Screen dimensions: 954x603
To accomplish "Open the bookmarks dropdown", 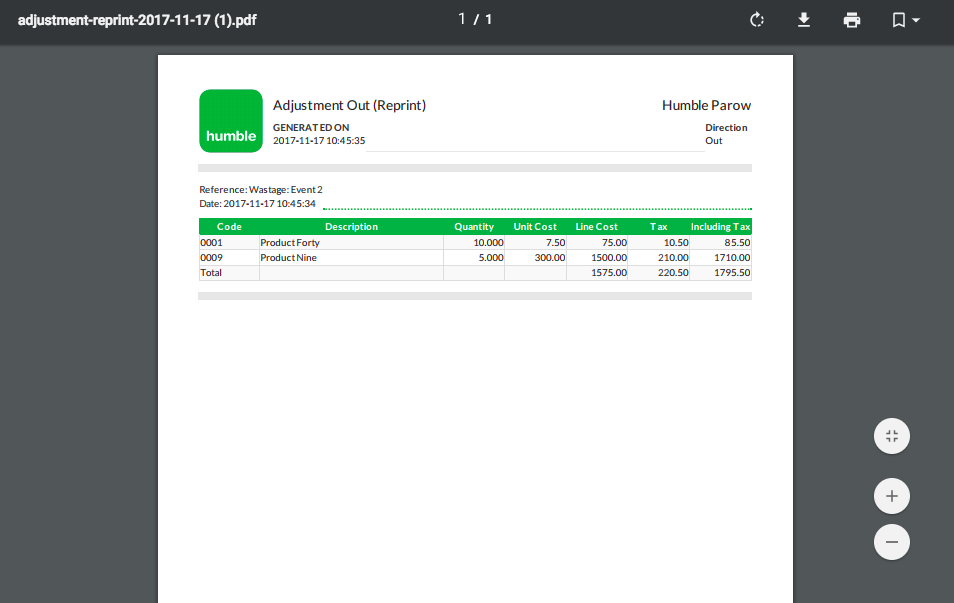I will coord(905,20).
